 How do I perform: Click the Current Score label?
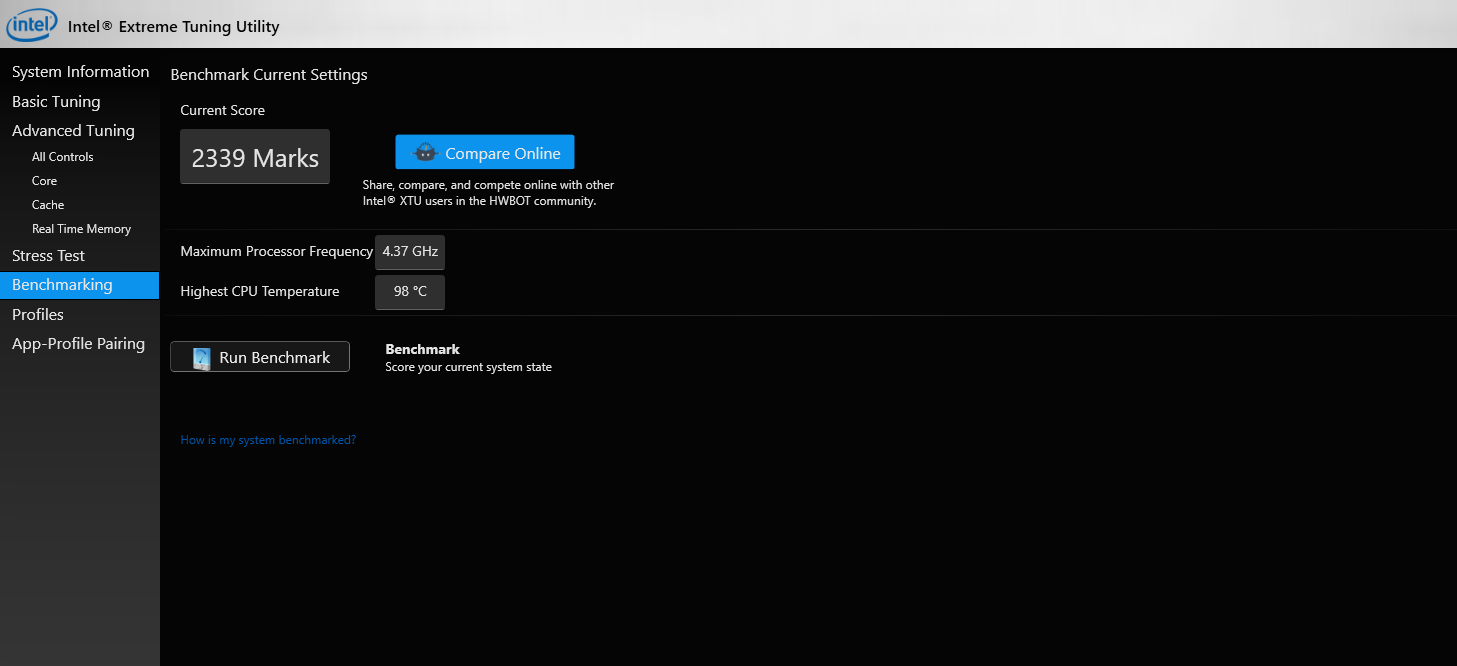pyautogui.click(x=223, y=111)
